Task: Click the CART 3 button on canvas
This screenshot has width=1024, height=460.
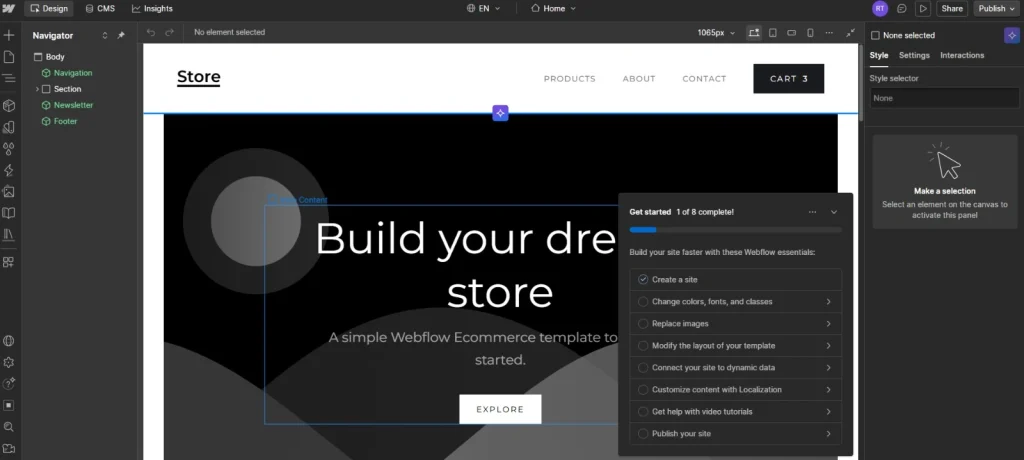Action: 789,78
